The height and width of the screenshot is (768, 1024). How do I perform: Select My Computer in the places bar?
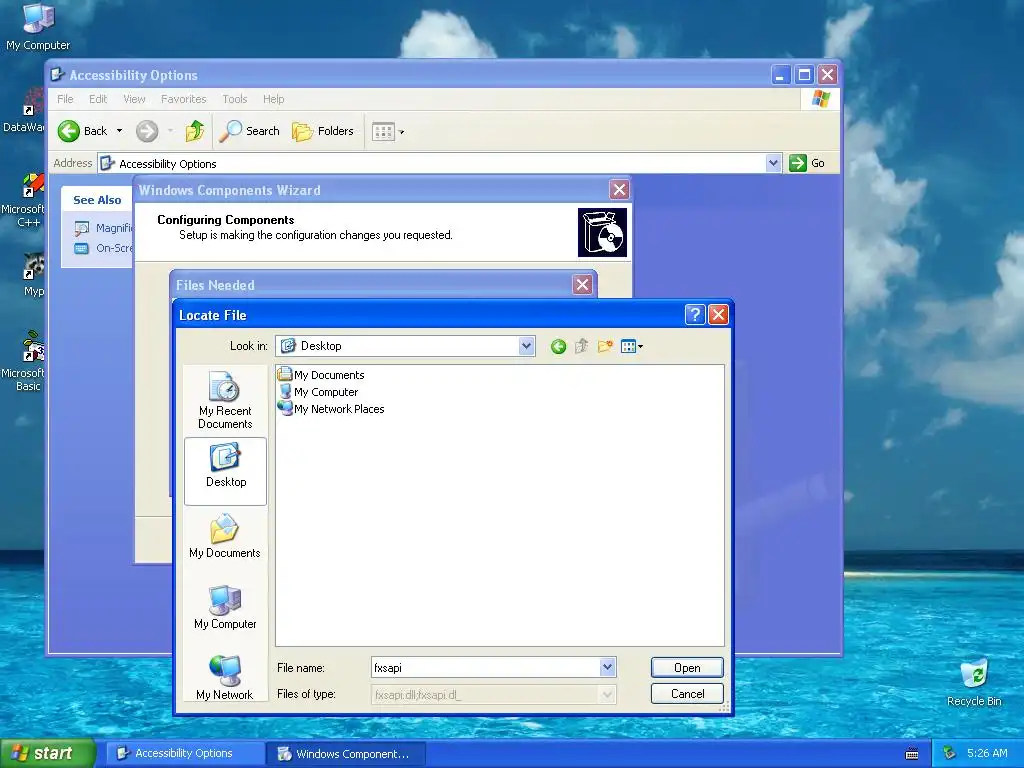[225, 607]
